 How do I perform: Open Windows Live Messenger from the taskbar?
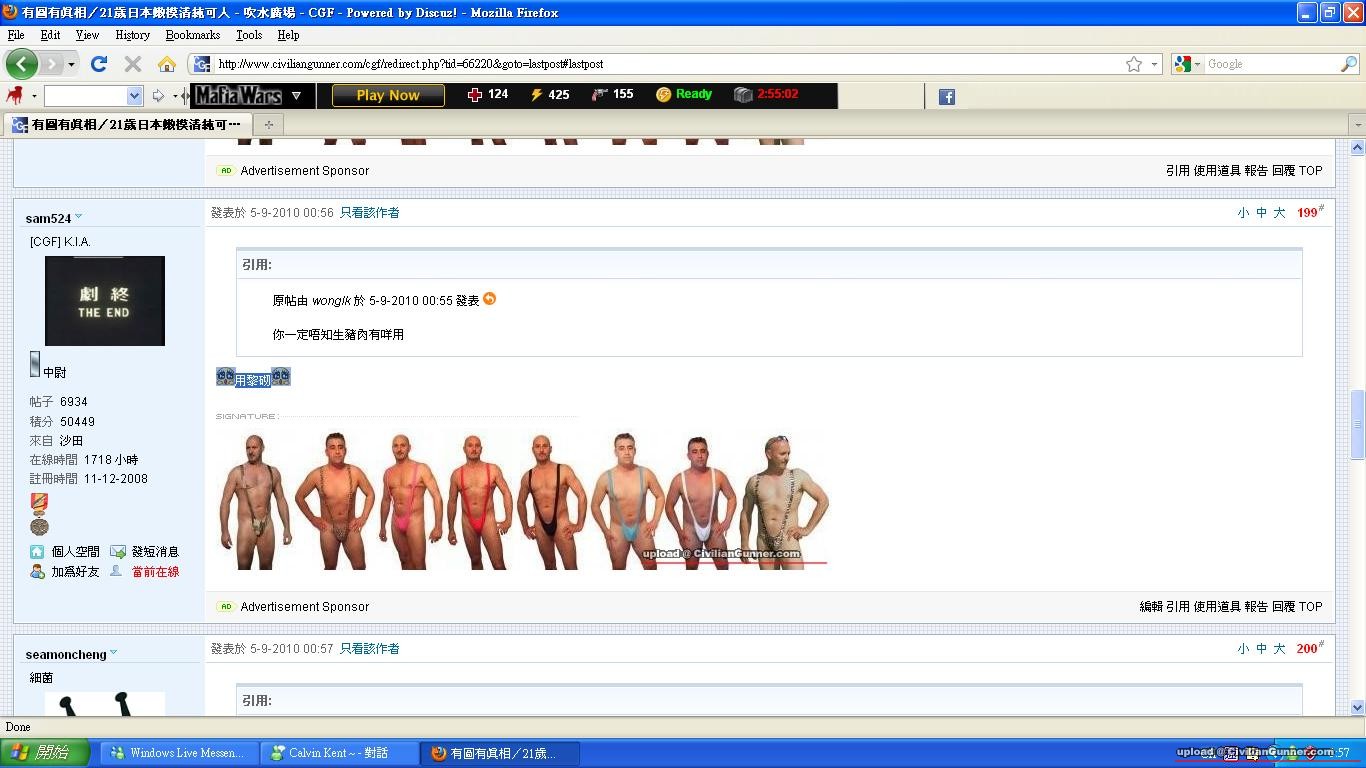(x=177, y=753)
